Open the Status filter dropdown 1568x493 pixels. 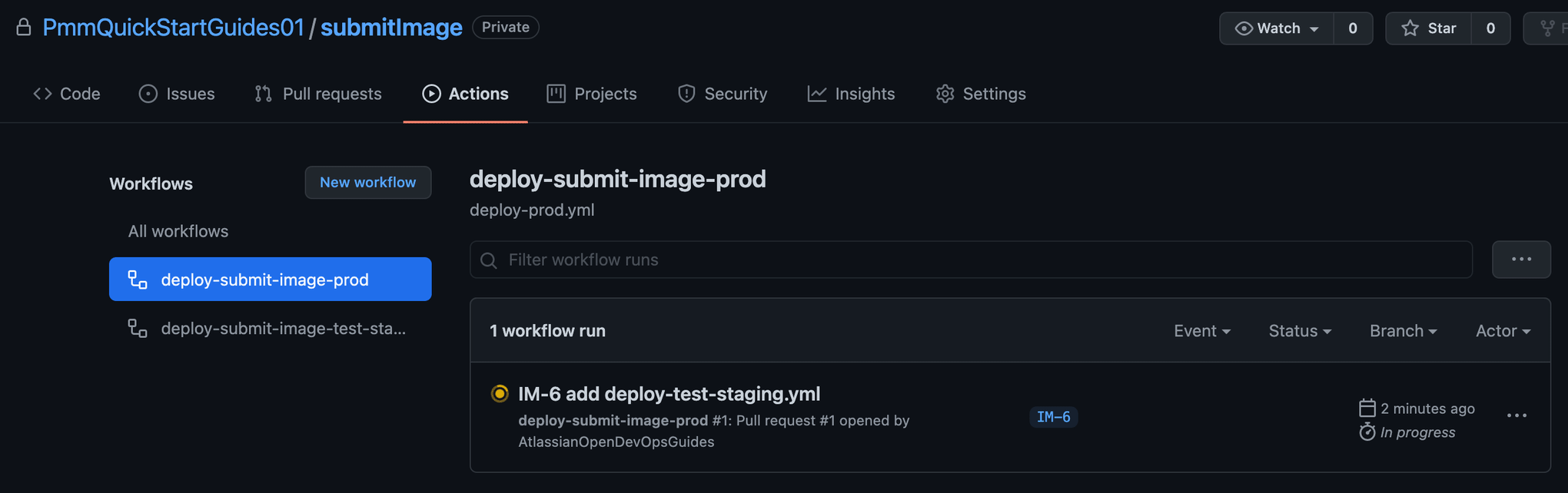pos(1299,331)
